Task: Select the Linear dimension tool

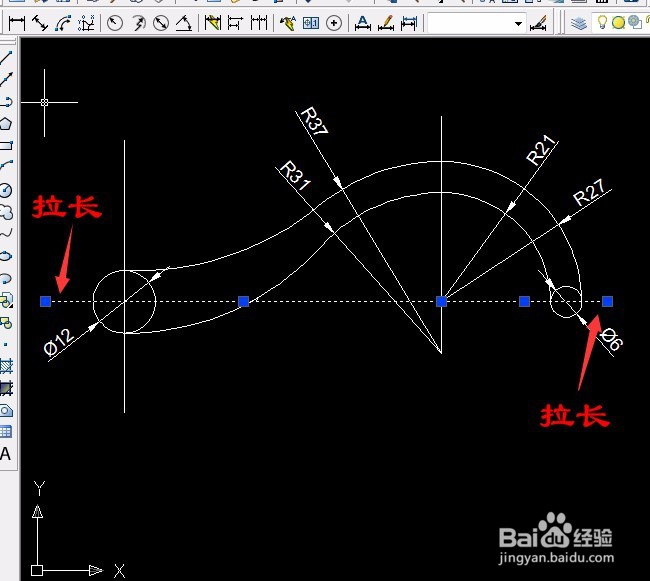Action: click(17, 23)
